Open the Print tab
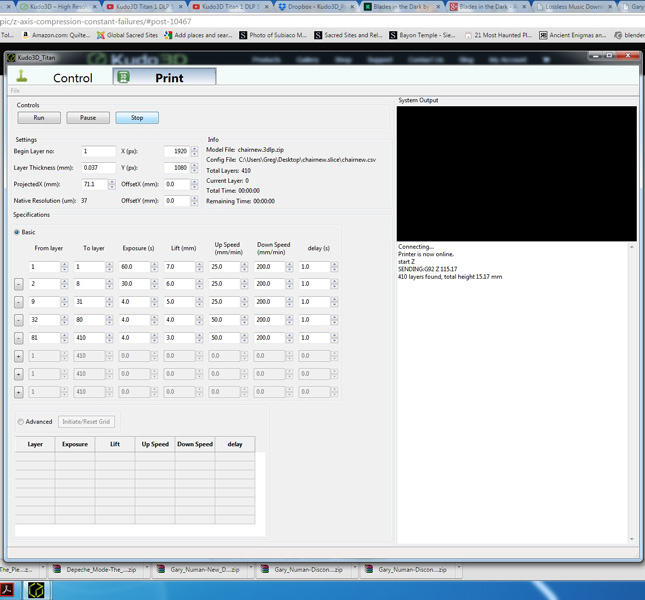645x600 pixels. (x=163, y=77)
